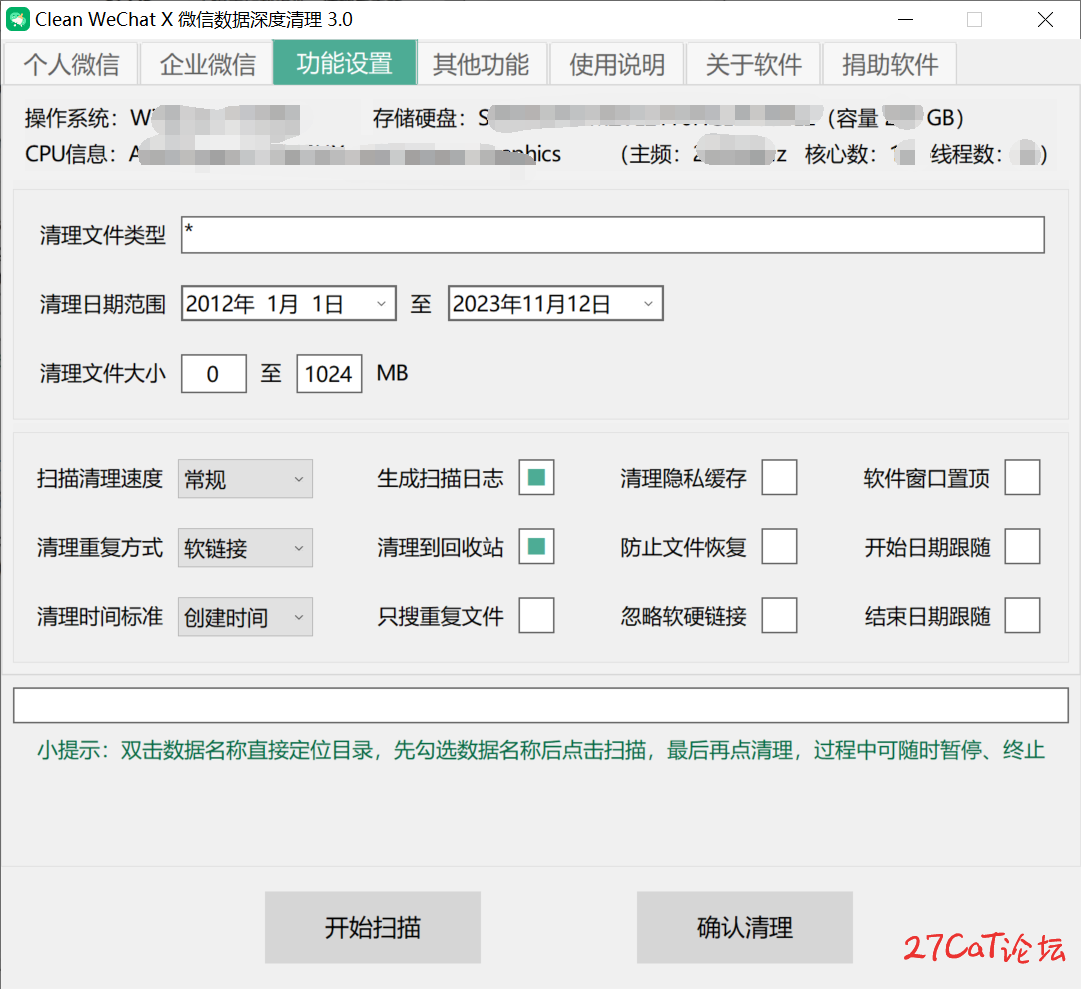Minimize the Clean WeChat X window
This screenshot has height=989, width=1081.
click(906, 20)
